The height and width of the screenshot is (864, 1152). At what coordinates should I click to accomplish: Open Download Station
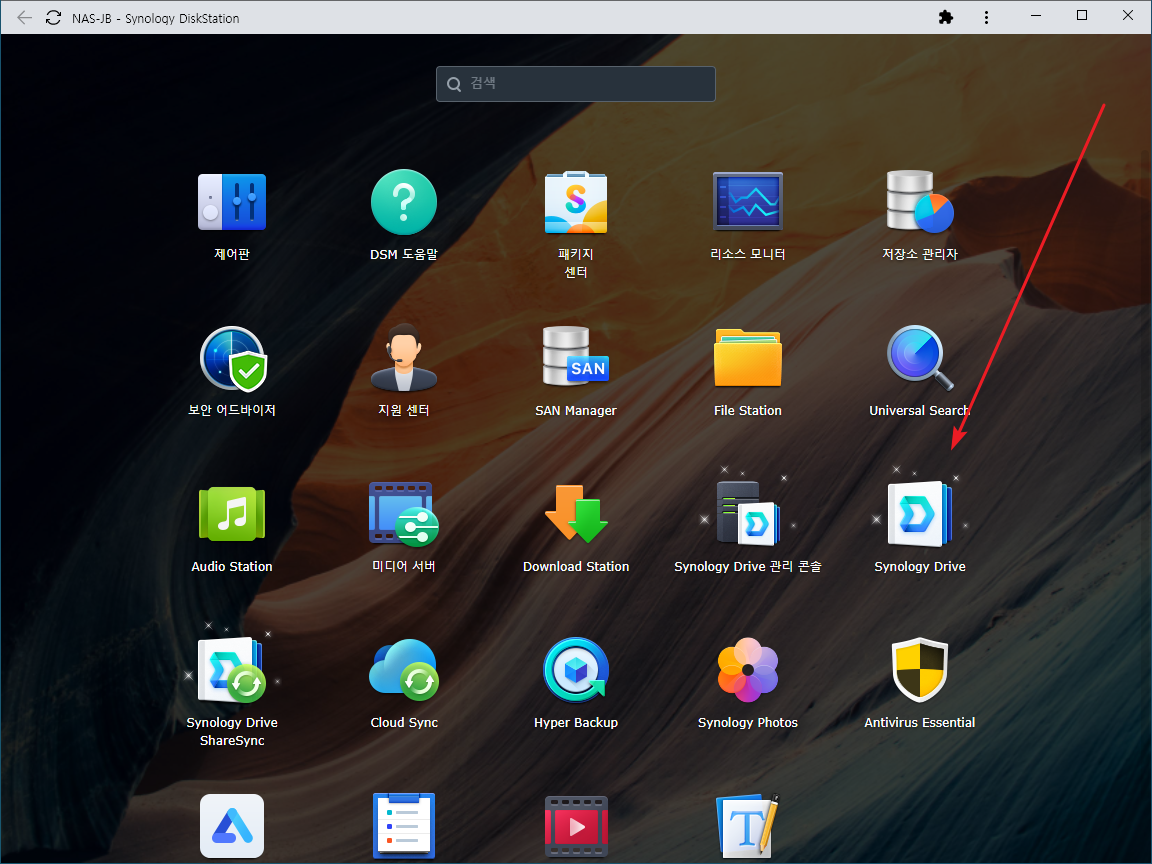576,514
